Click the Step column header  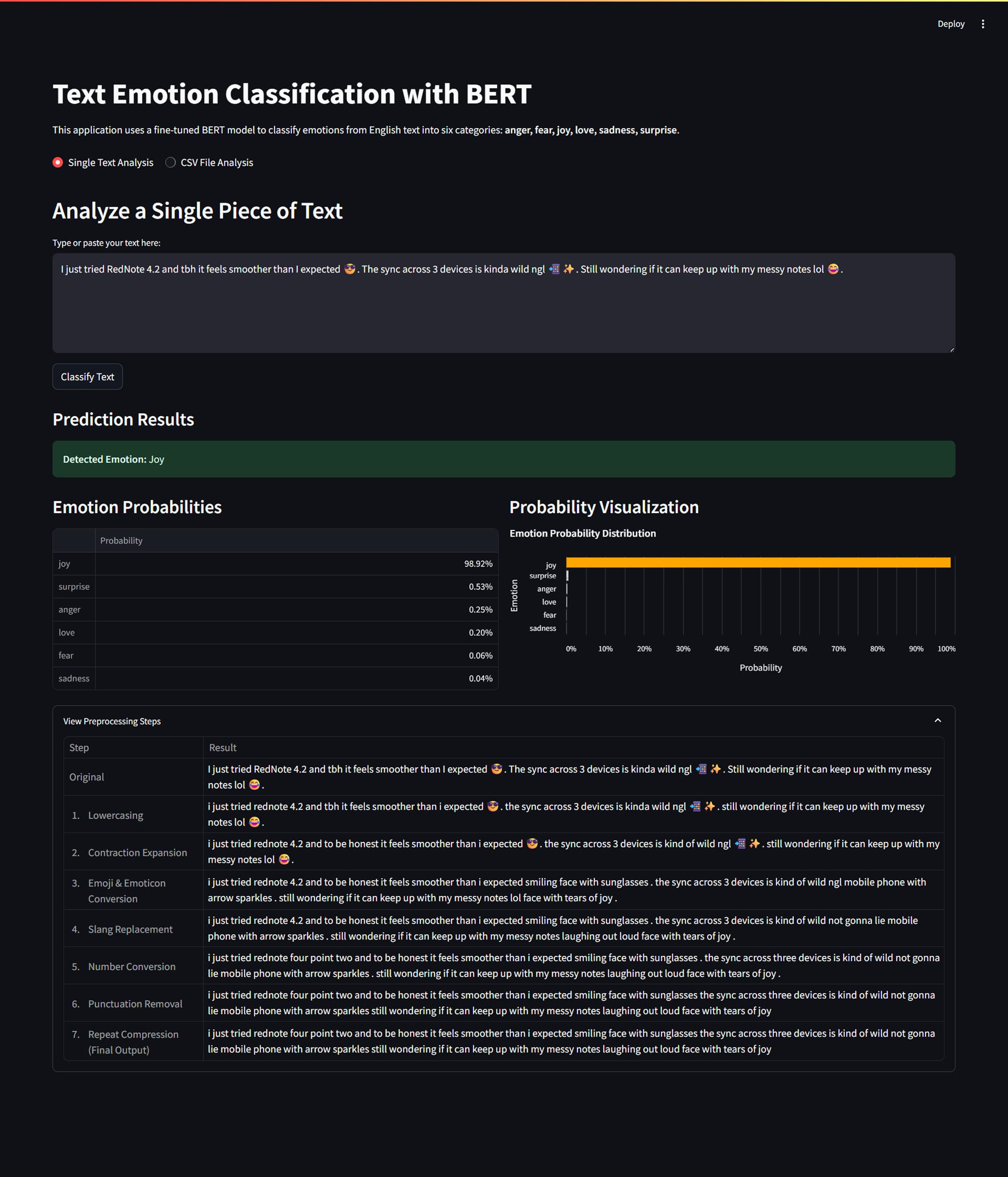click(x=79, y=748)
